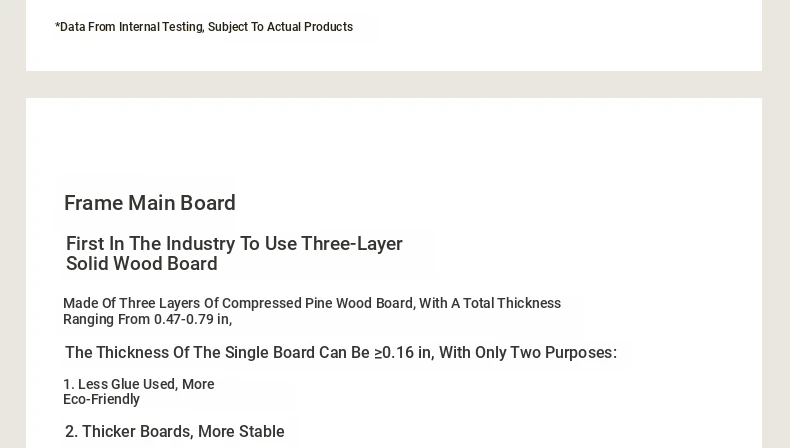The height and width of the screenshot is (448, 790).
Task: Click the single board thickness ≥0.16 in line
Action: click(341, 352)
